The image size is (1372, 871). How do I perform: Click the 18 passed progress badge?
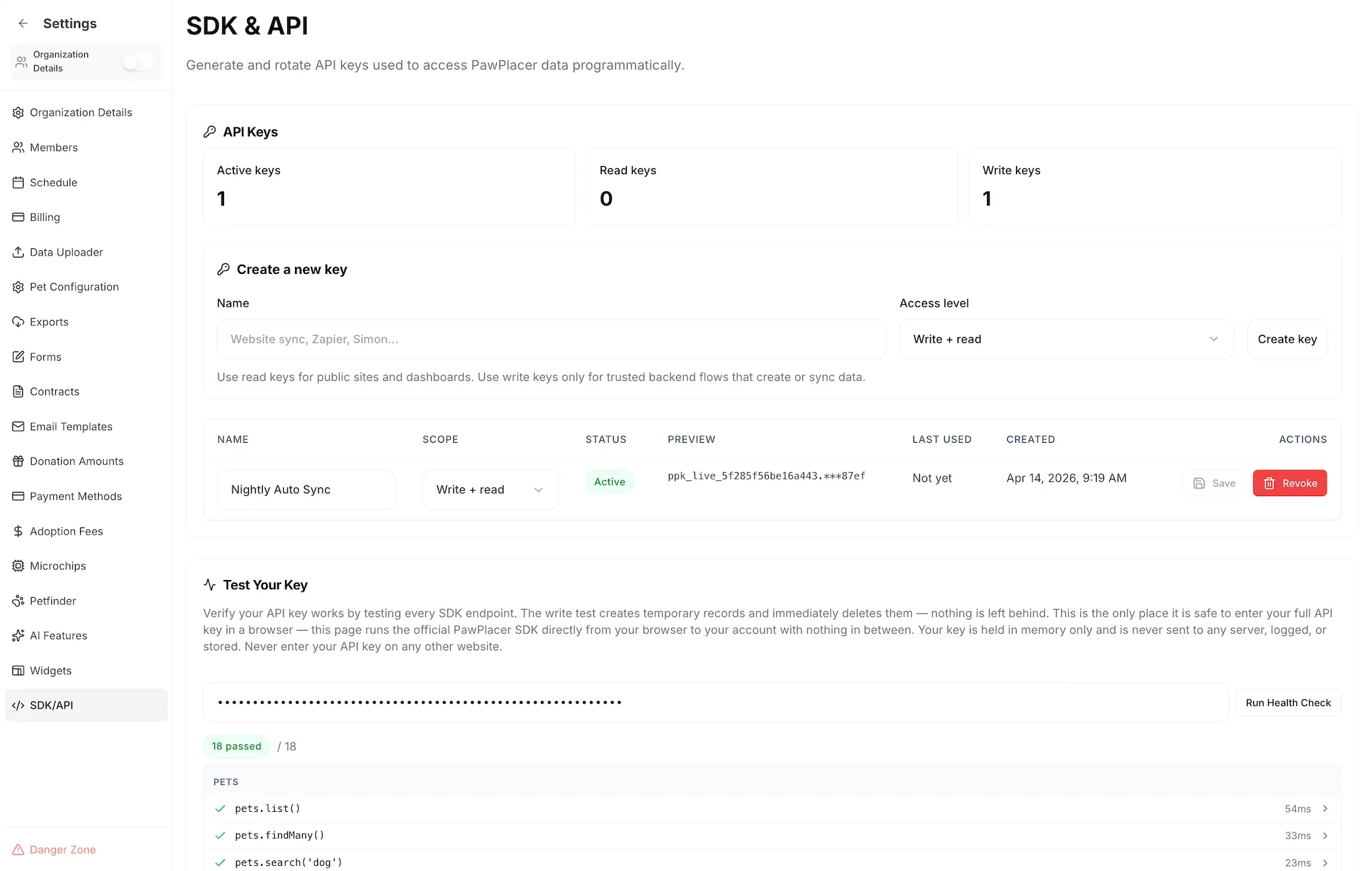pyautogui.click(x=236, y=746)
